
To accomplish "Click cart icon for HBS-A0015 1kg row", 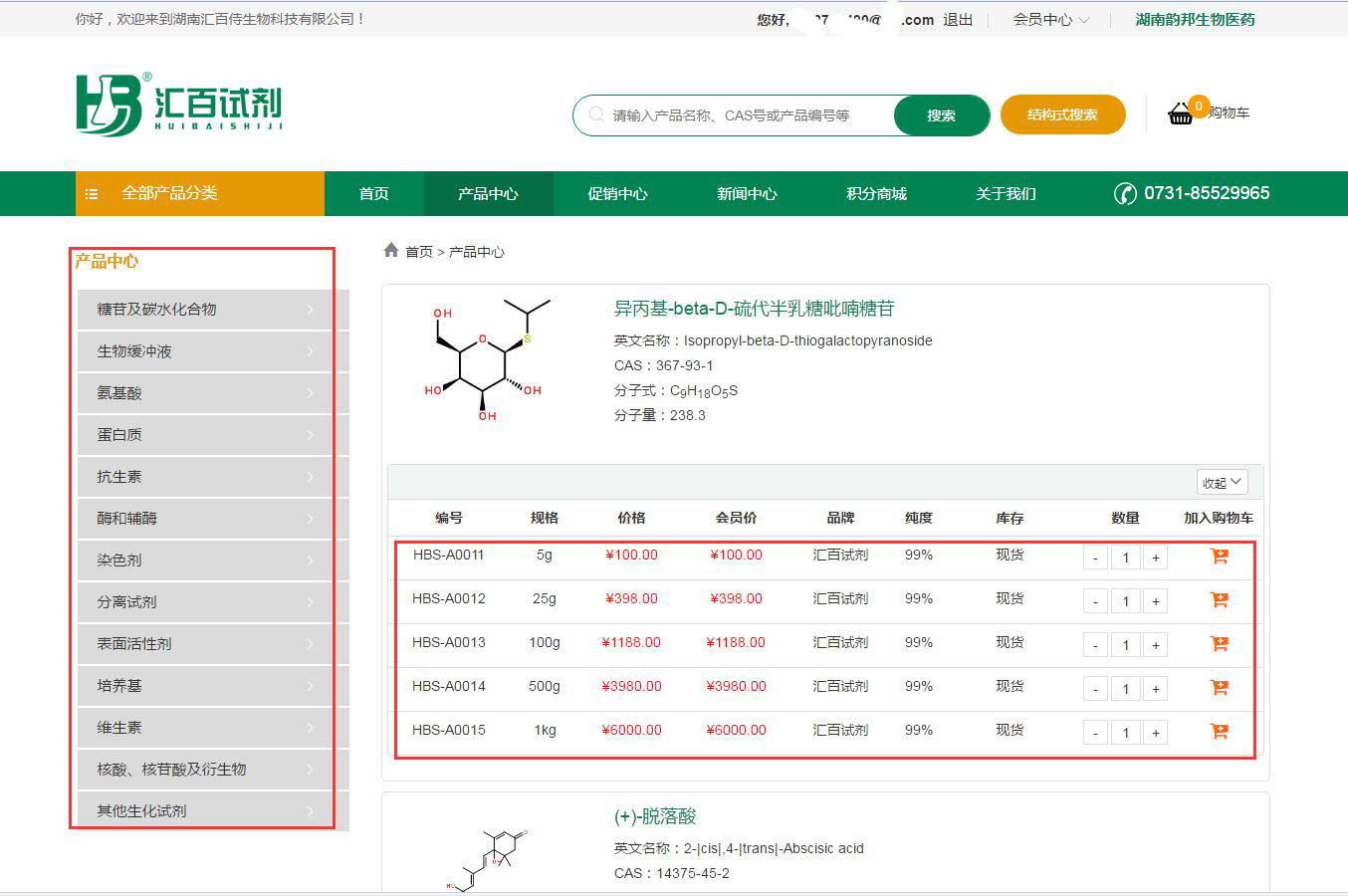I will (x=1219, y=732).
